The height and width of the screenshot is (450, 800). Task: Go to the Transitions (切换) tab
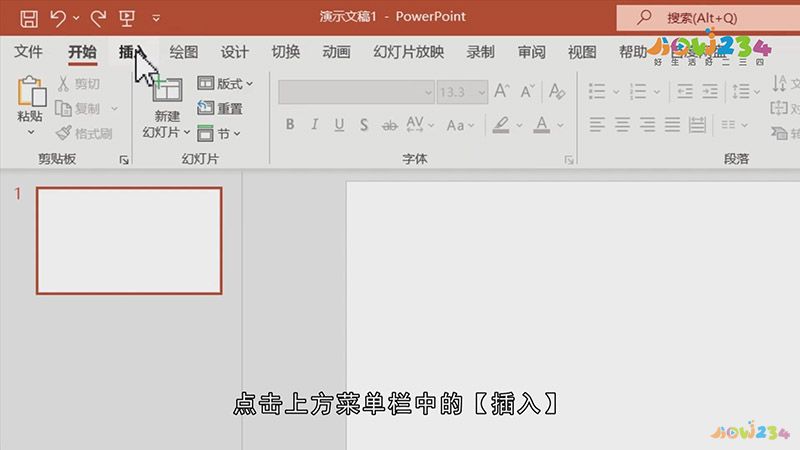tap(285, 52)
